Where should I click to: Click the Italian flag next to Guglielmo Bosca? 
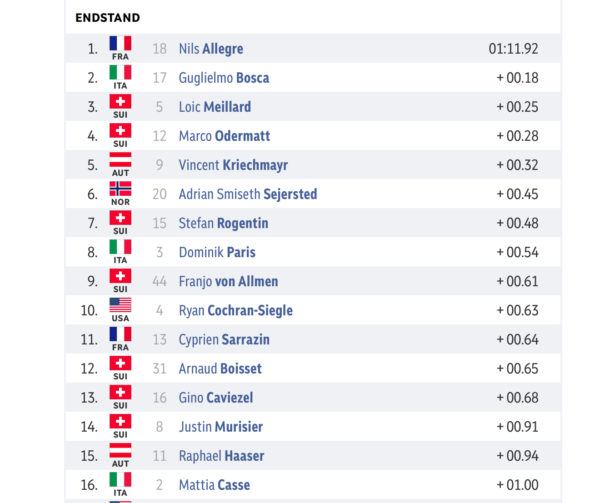(120, 72)
